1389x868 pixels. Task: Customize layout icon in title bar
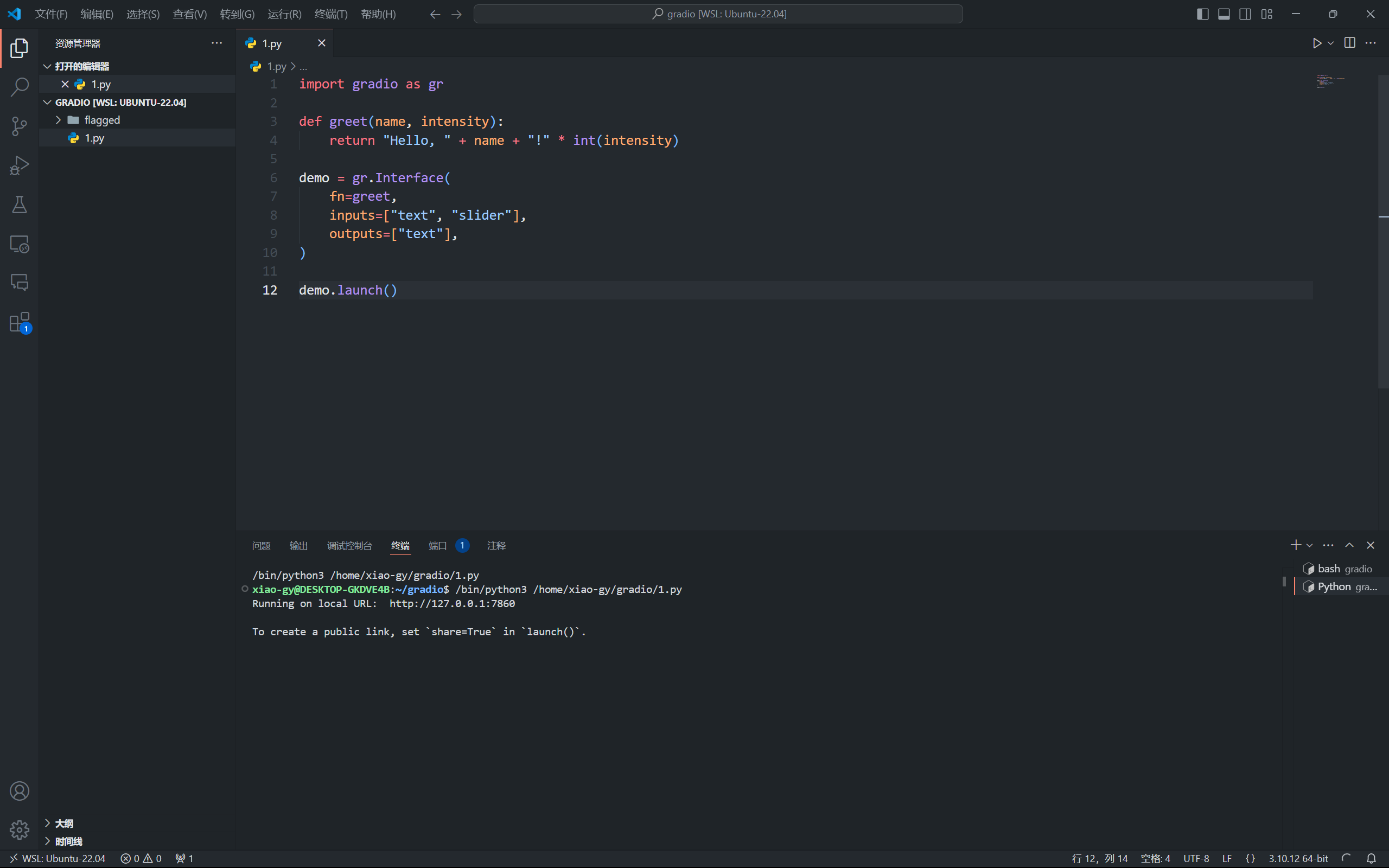[1267, 14]
